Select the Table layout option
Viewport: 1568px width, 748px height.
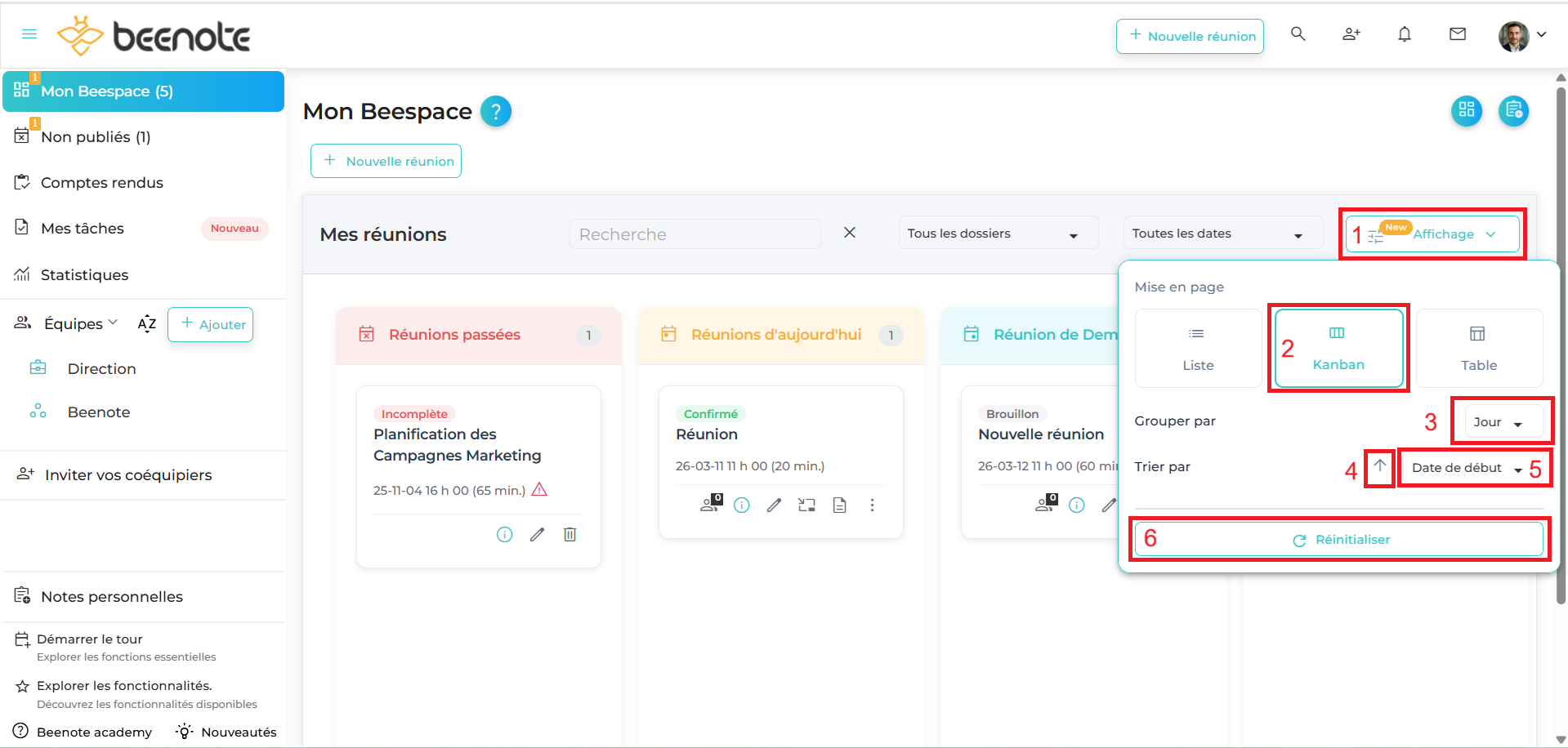pyautogui.click(x=1478, y=348)
